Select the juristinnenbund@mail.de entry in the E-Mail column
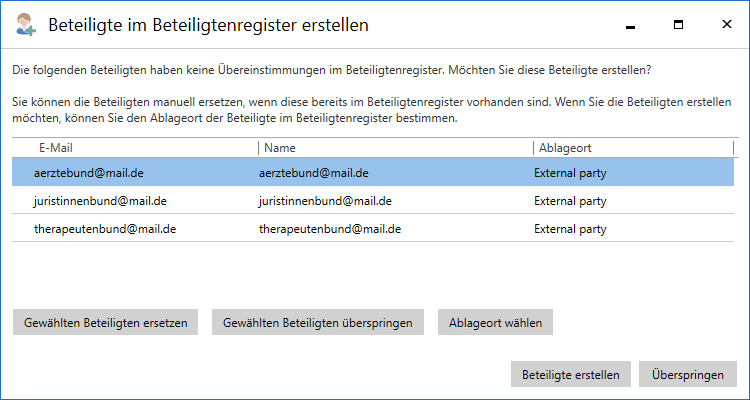 (x=100, y=201)
